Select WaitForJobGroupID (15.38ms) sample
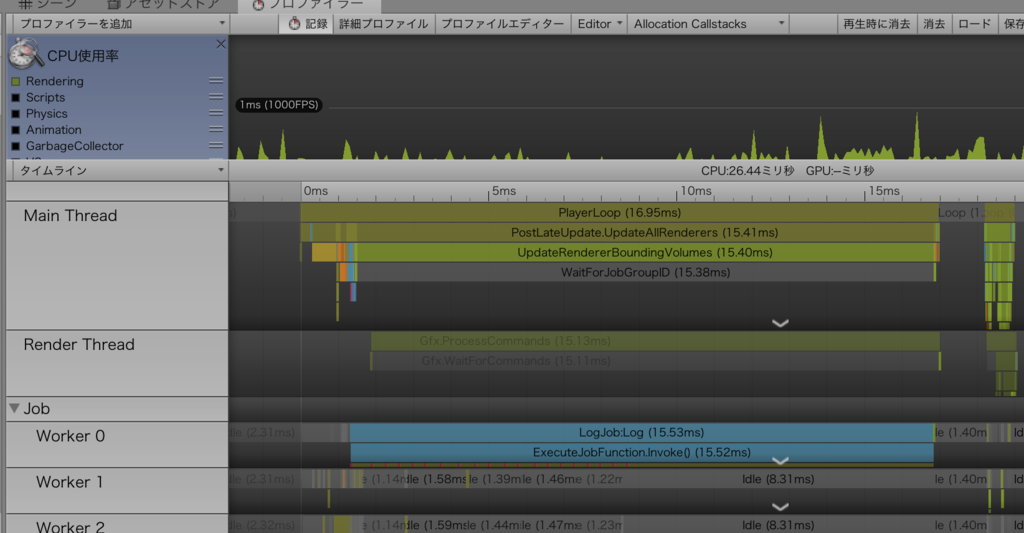Viewport: 1024px width, 533px height. [x=645, y=272]
